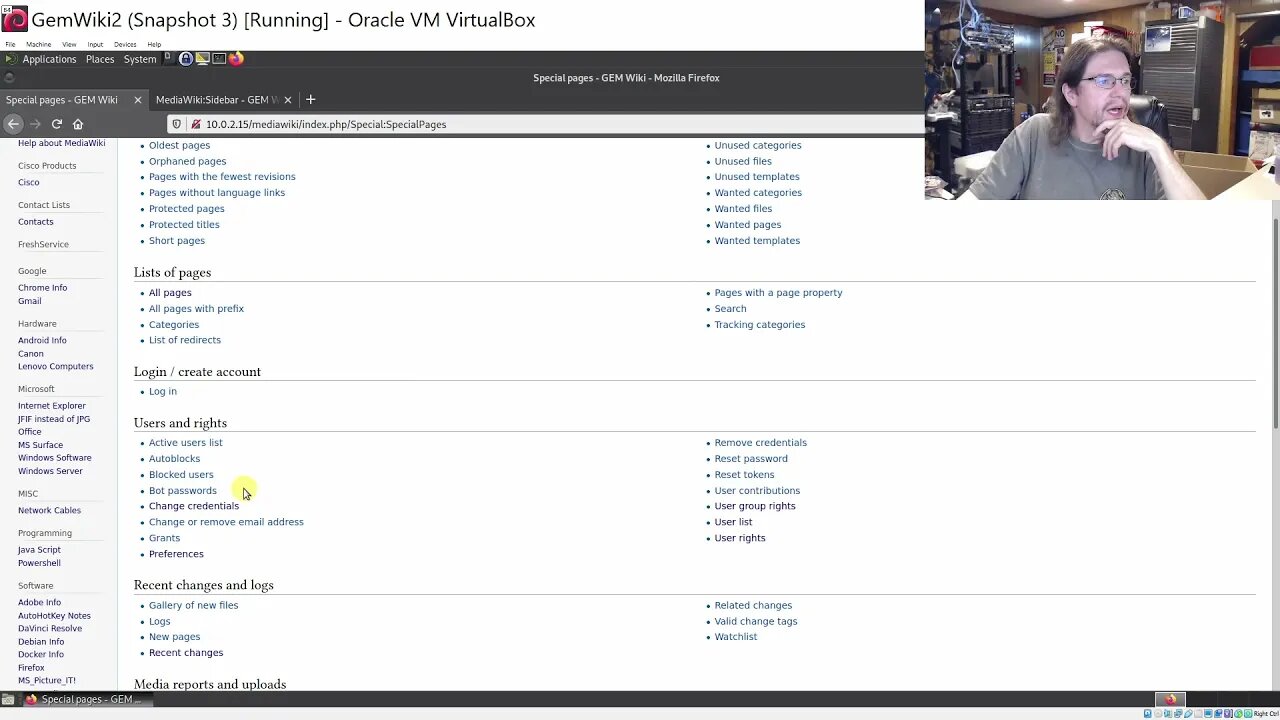Open the VirtualBox View menu

[69, 44]
